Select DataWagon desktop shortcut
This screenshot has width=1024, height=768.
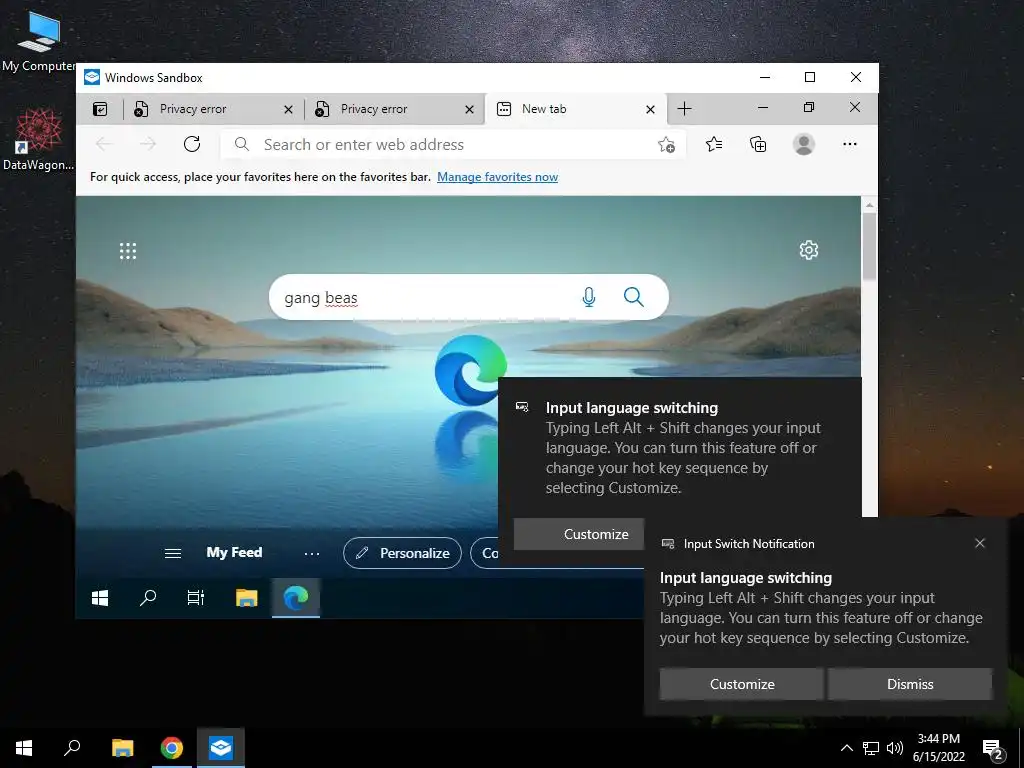[x=39, y=139]
